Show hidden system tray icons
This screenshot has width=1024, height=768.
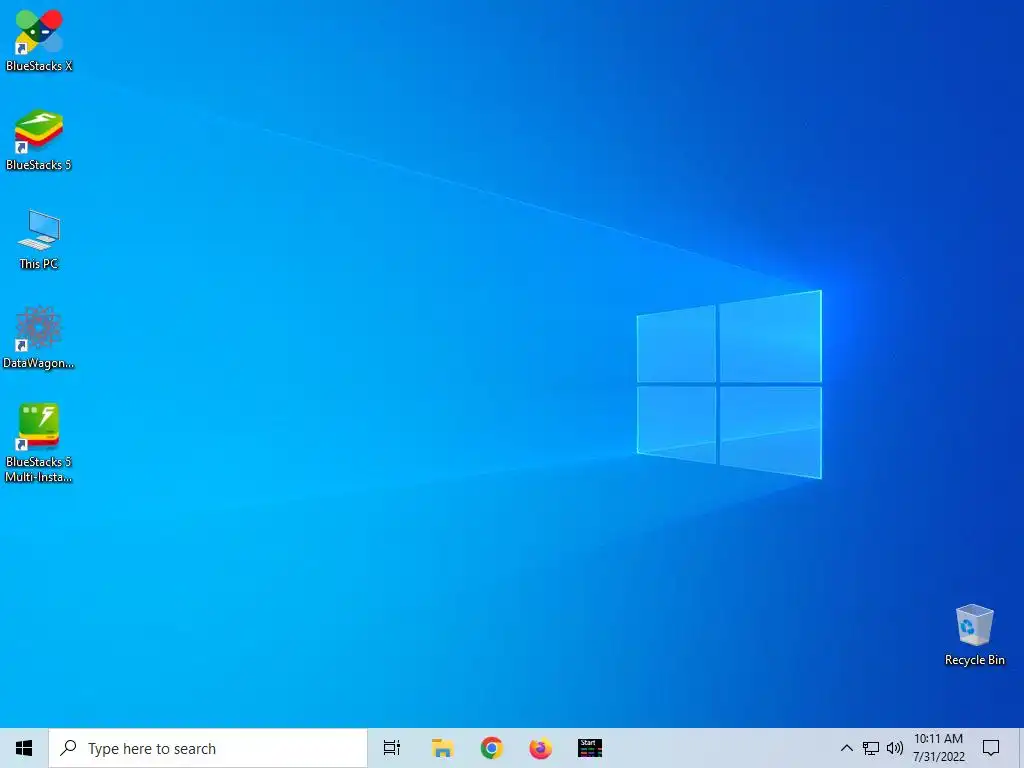click(846, 748)
